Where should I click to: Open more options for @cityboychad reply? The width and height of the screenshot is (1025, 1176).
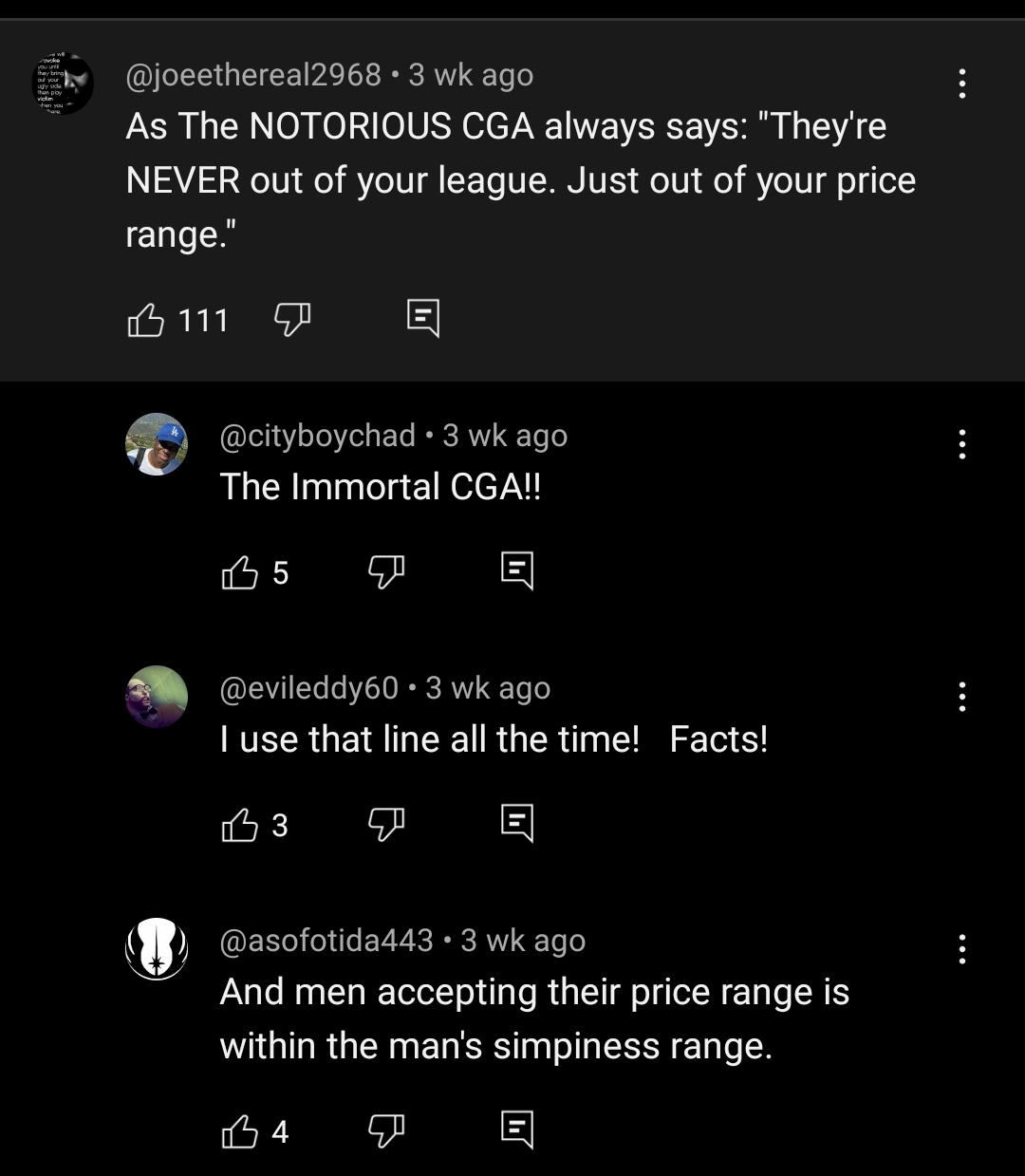962,444
